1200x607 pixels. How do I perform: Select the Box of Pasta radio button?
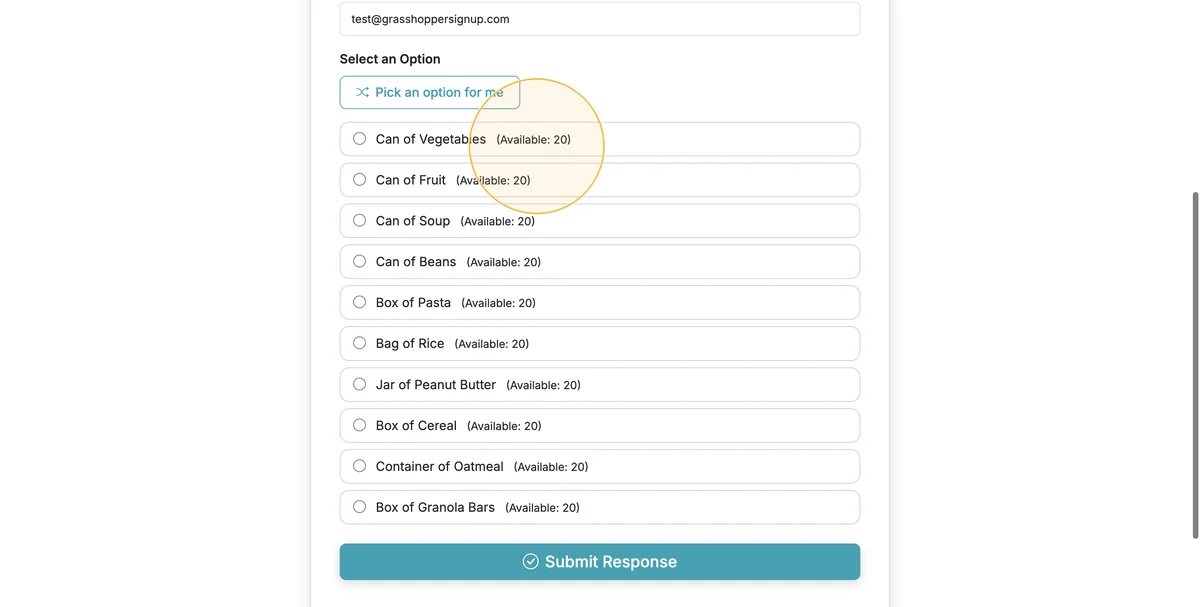tap(360, 303)
